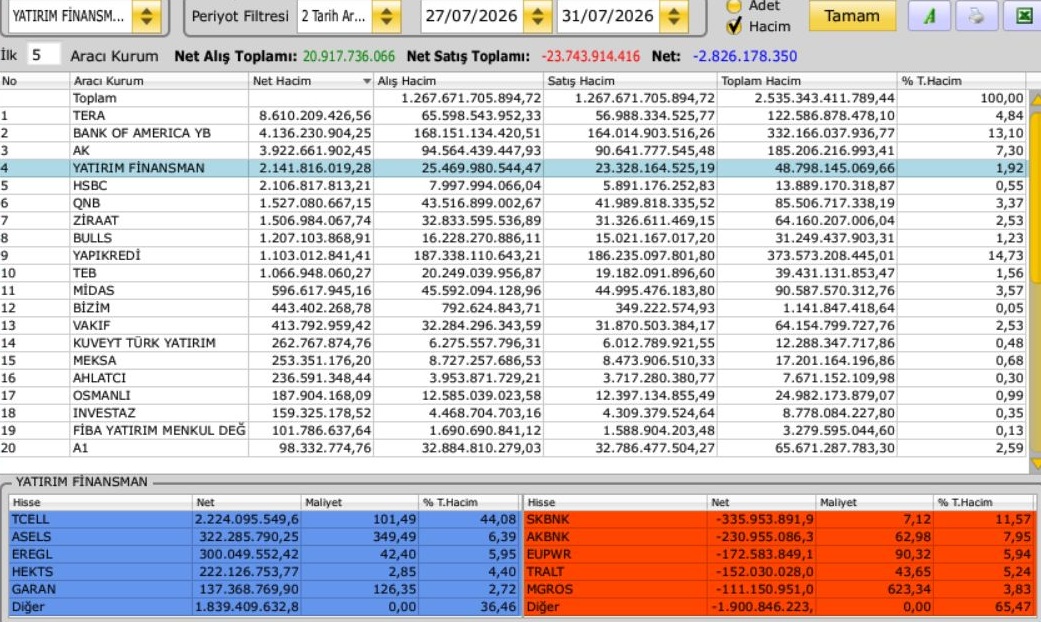Open the font settings (green A) icon
The height and width of the screenshot is (622, 1041).
[x=929, y=16]
